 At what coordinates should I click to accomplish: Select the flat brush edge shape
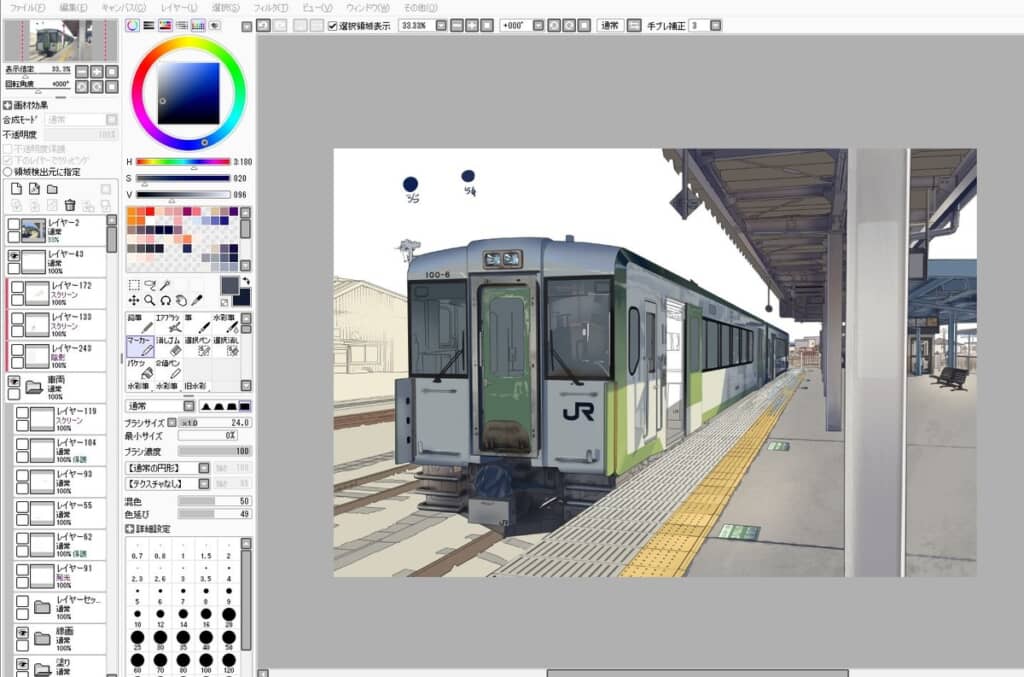[244, 406]
